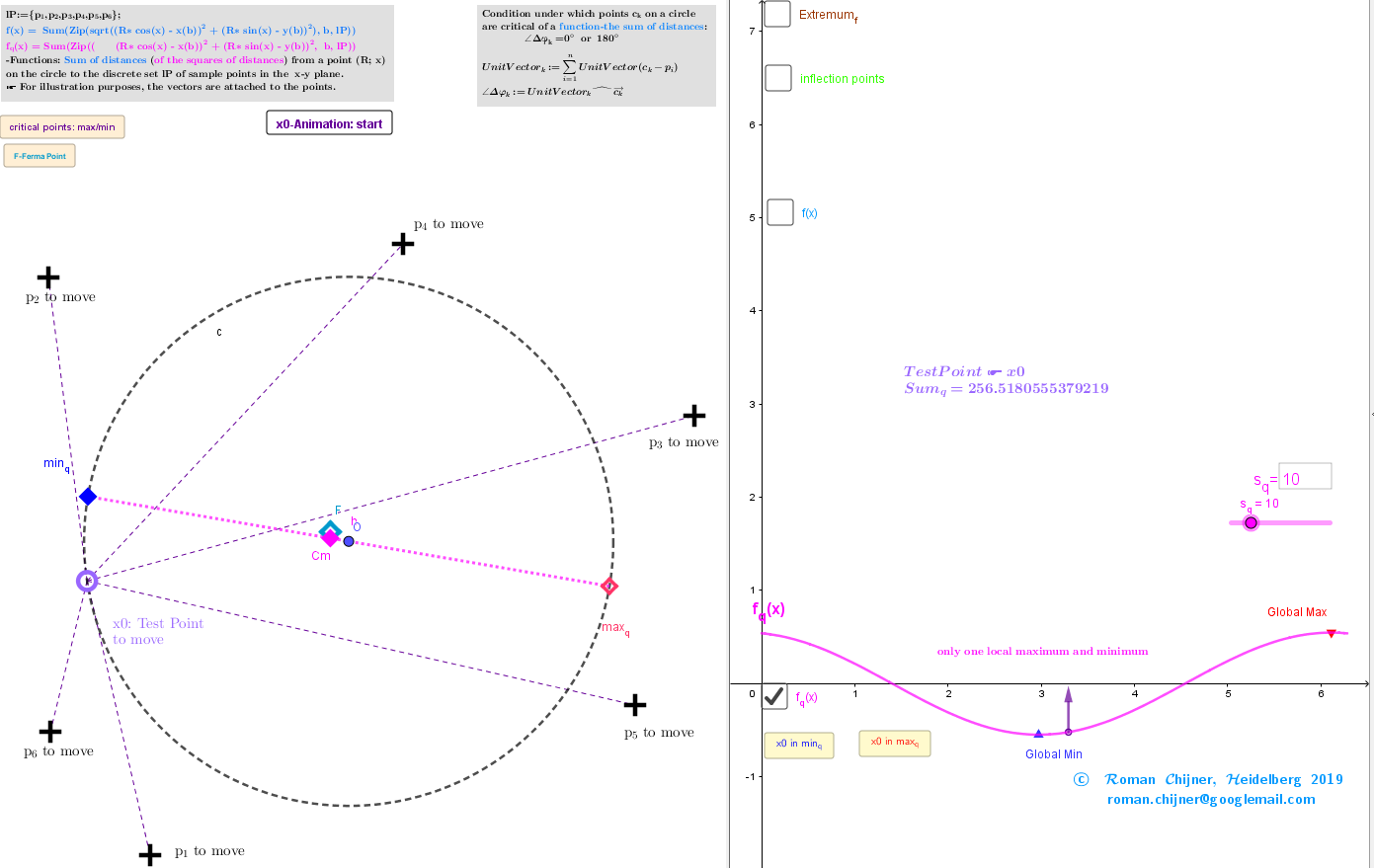Click the 'Roman Chijner, Heidelberg 2019' credit
This screenshot has height=868, width=1374.
pyautogui.click(x=1224, y=779)
